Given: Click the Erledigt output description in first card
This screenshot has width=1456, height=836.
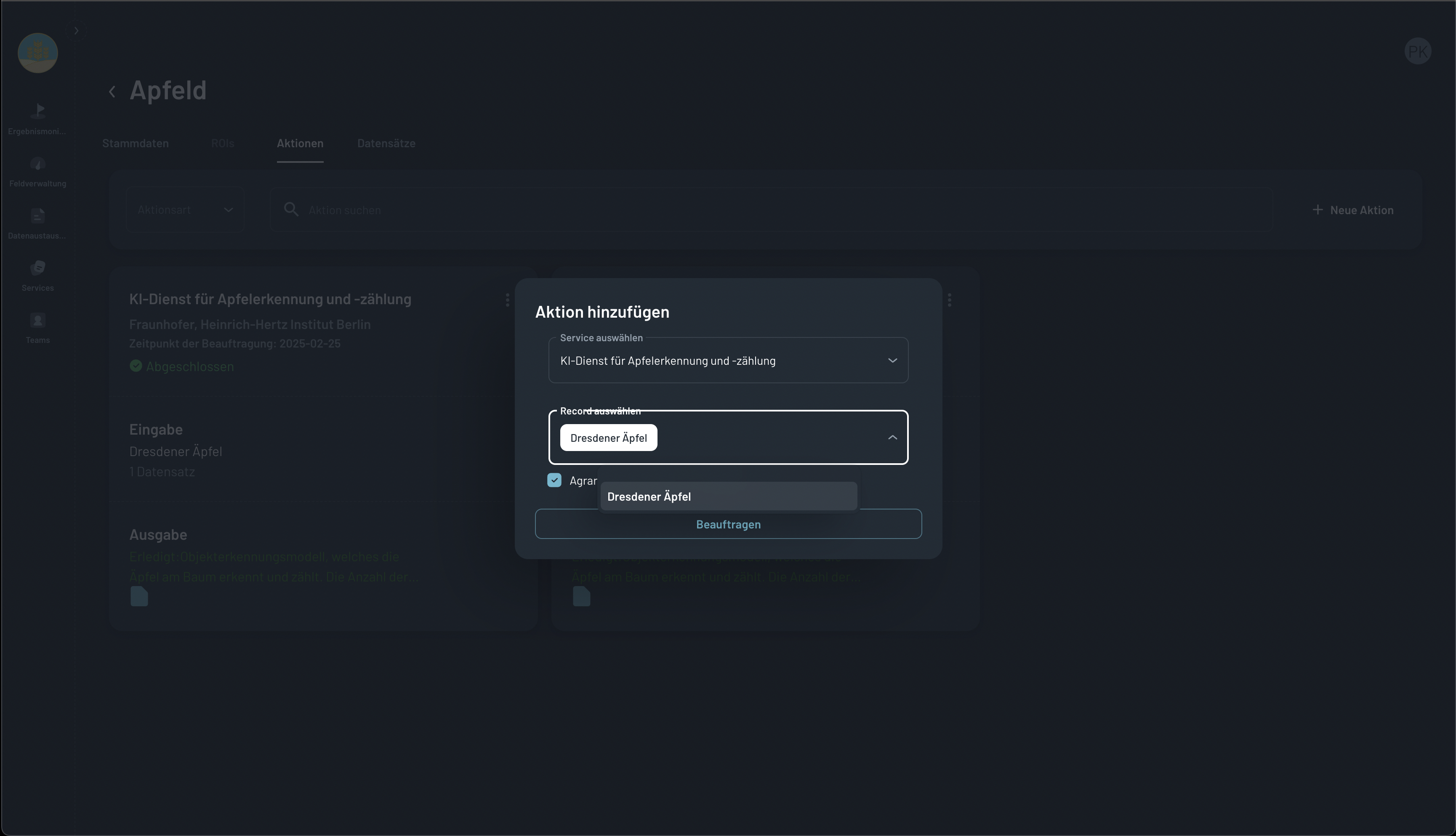Looking at the screenshot, I should click(x=274, y=567).
